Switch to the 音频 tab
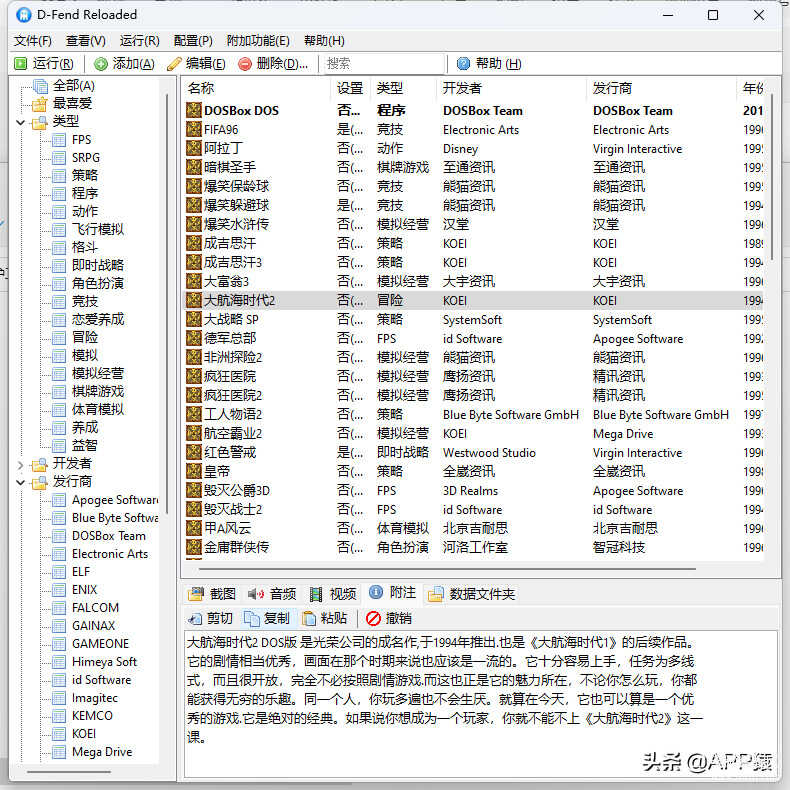Viewport: 790px width, 790px height. point(272,594)
